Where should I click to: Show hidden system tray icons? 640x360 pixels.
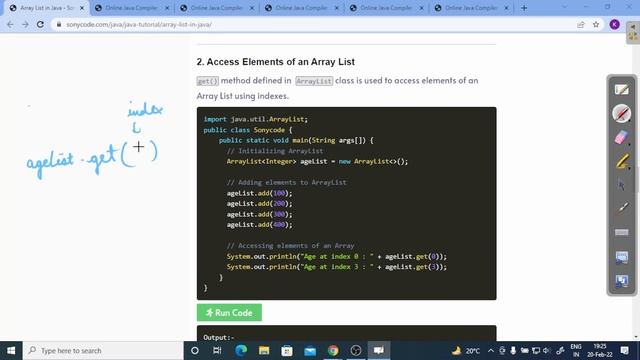click(x=491, y=351)
